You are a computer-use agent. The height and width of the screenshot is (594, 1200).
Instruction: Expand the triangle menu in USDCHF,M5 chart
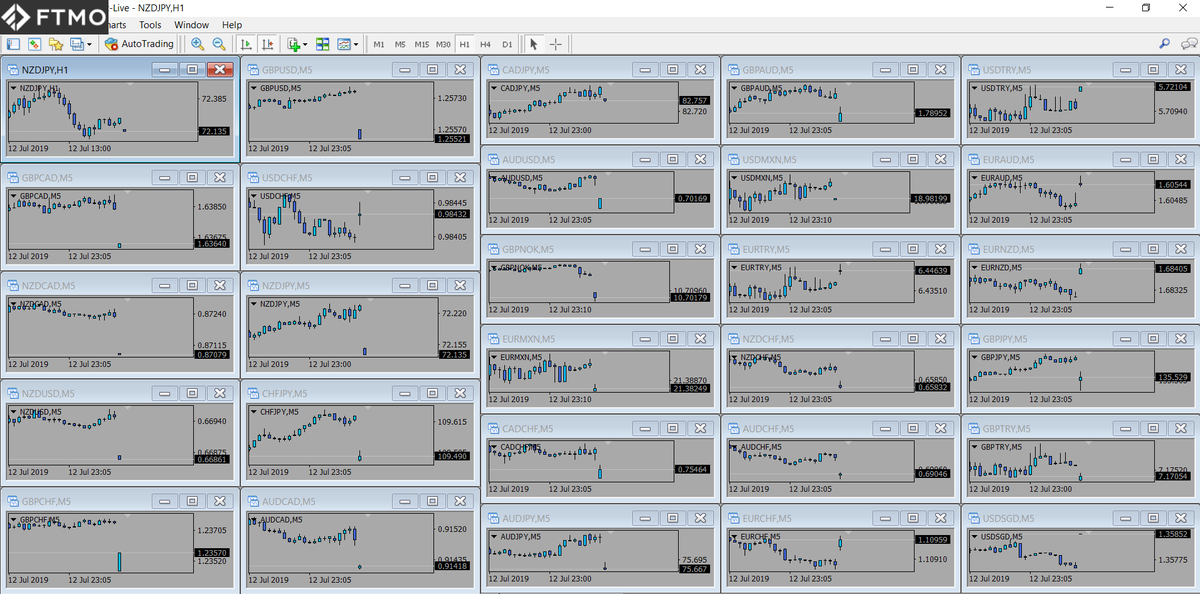click(254, 196)
